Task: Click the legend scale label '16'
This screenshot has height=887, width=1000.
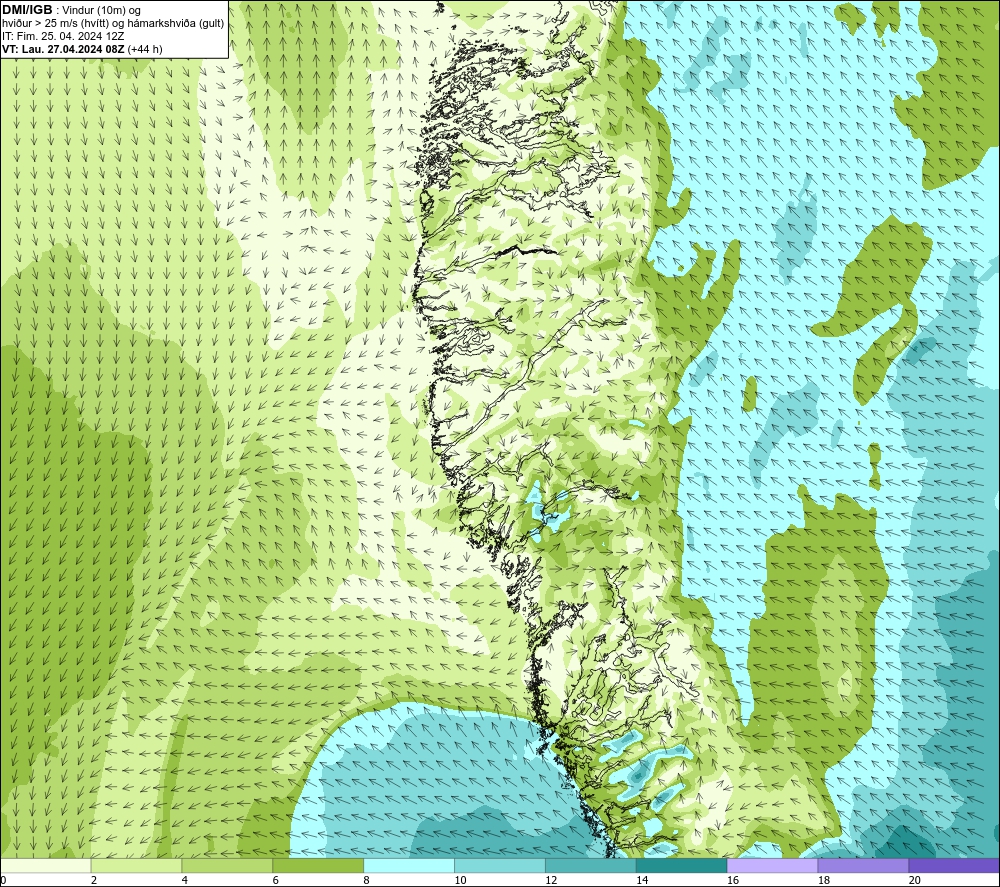Action: (x=733, y=880)
